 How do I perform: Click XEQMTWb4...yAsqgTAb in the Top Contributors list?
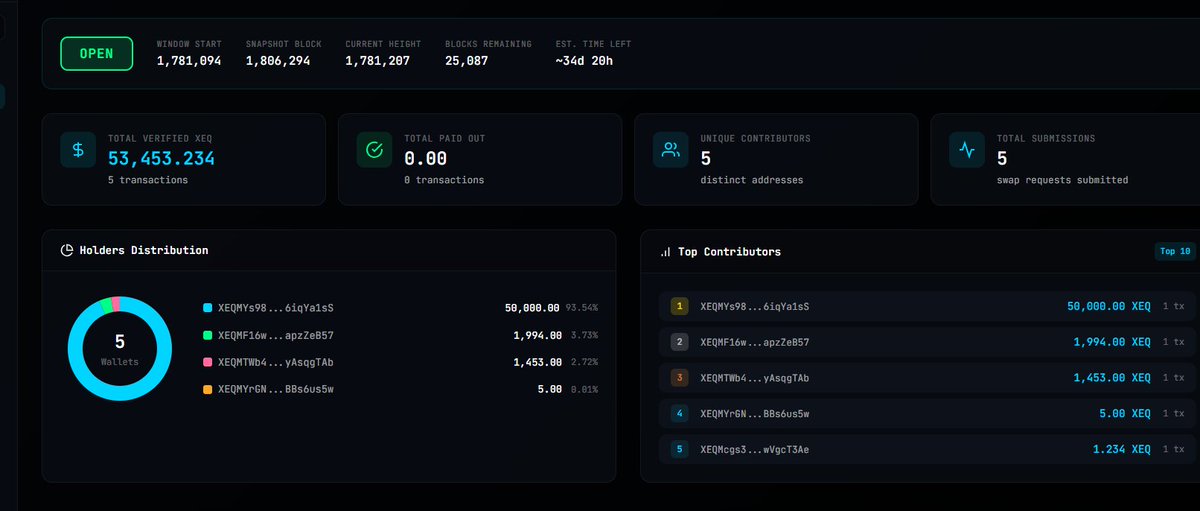(x=755, y=378)
